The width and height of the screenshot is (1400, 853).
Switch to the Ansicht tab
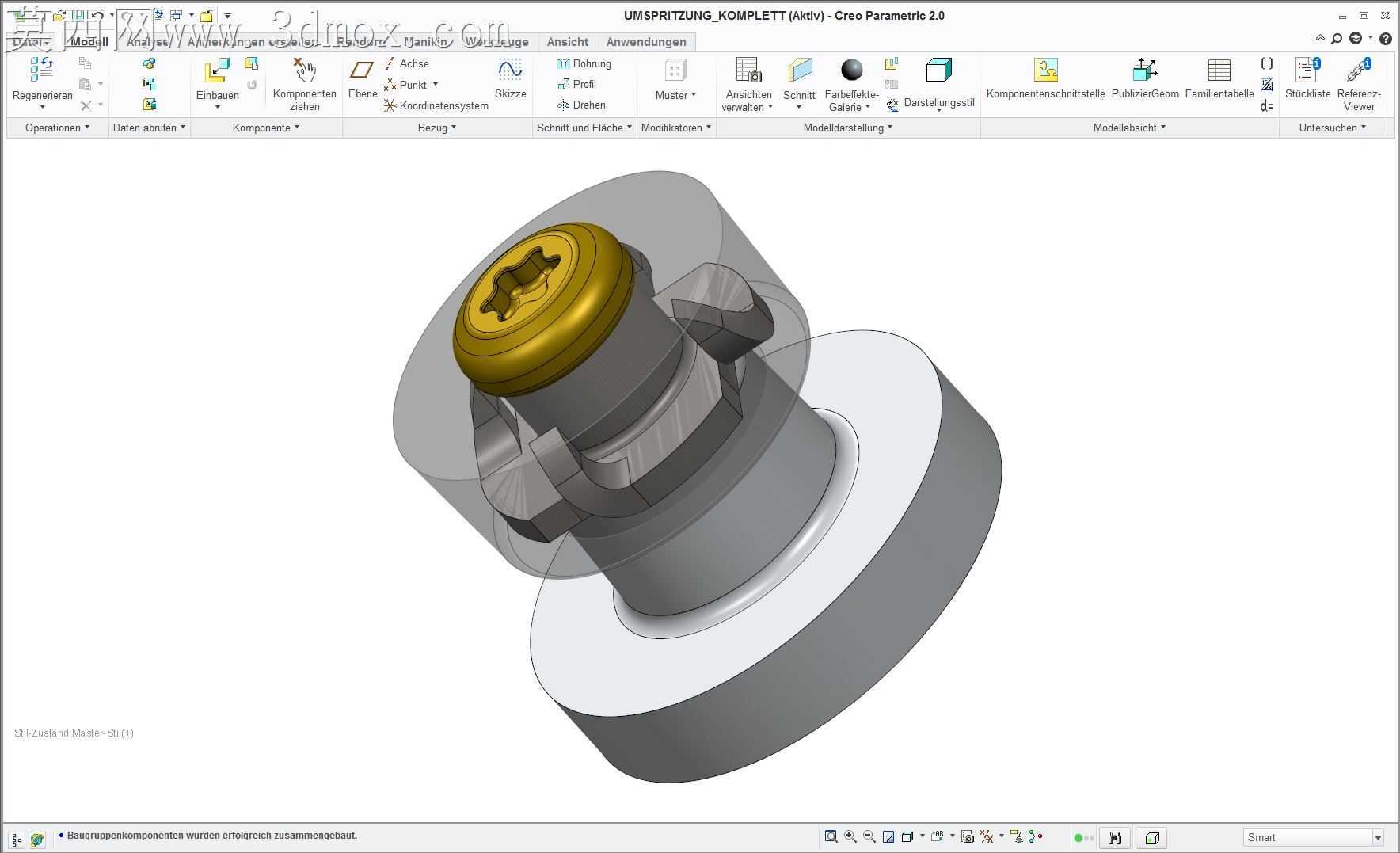click(x=568, y=42)
